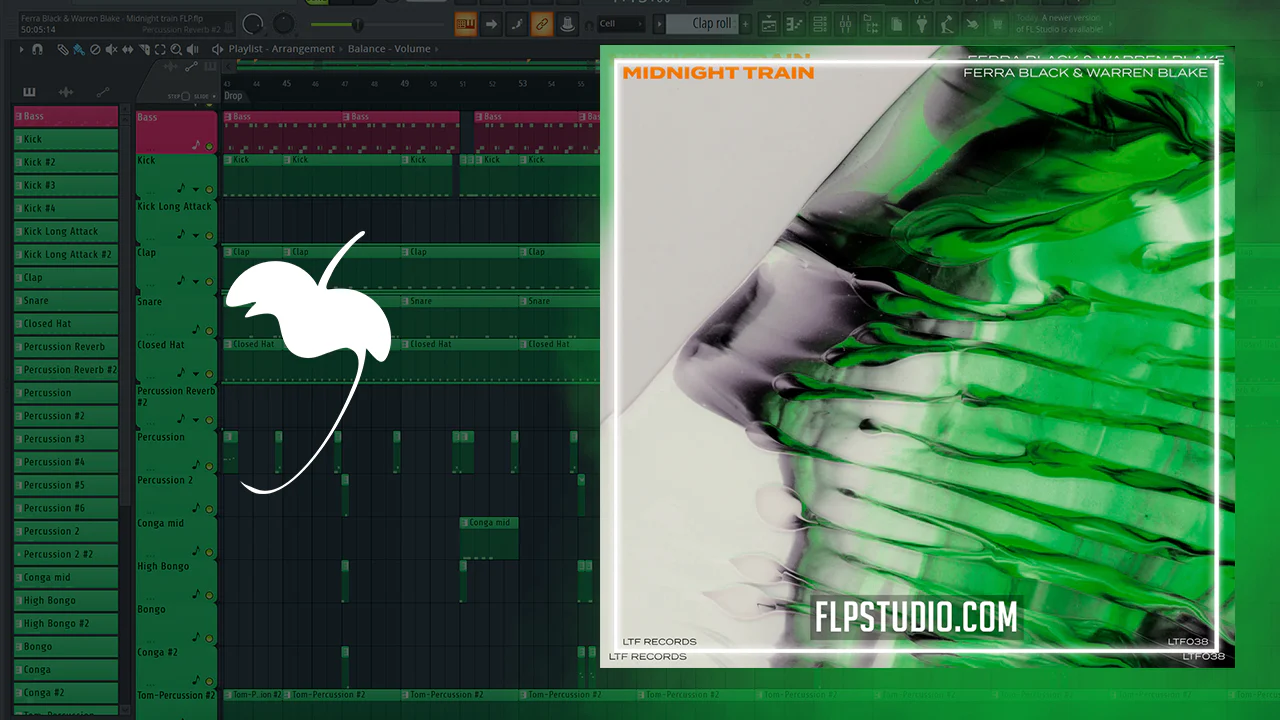
Task: Open the SLIDE options dropdown arrow
Action: tap(212, 96)
